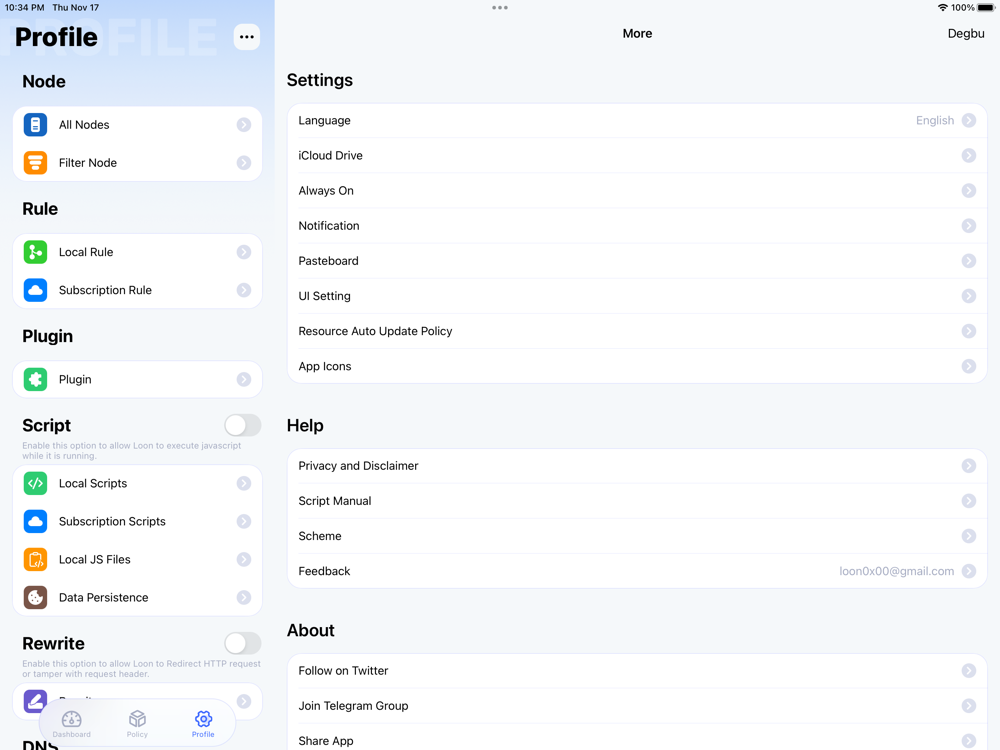Open Privacy and Disclaimer chevron
1000x750 pixels.
969,466
